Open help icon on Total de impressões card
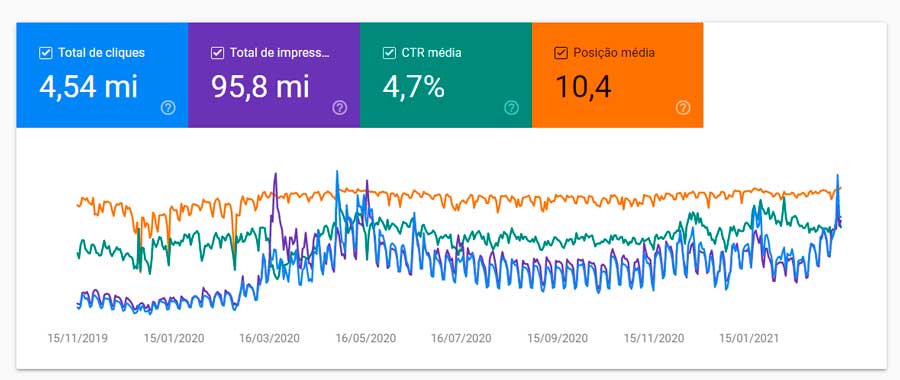 [340, 108]
